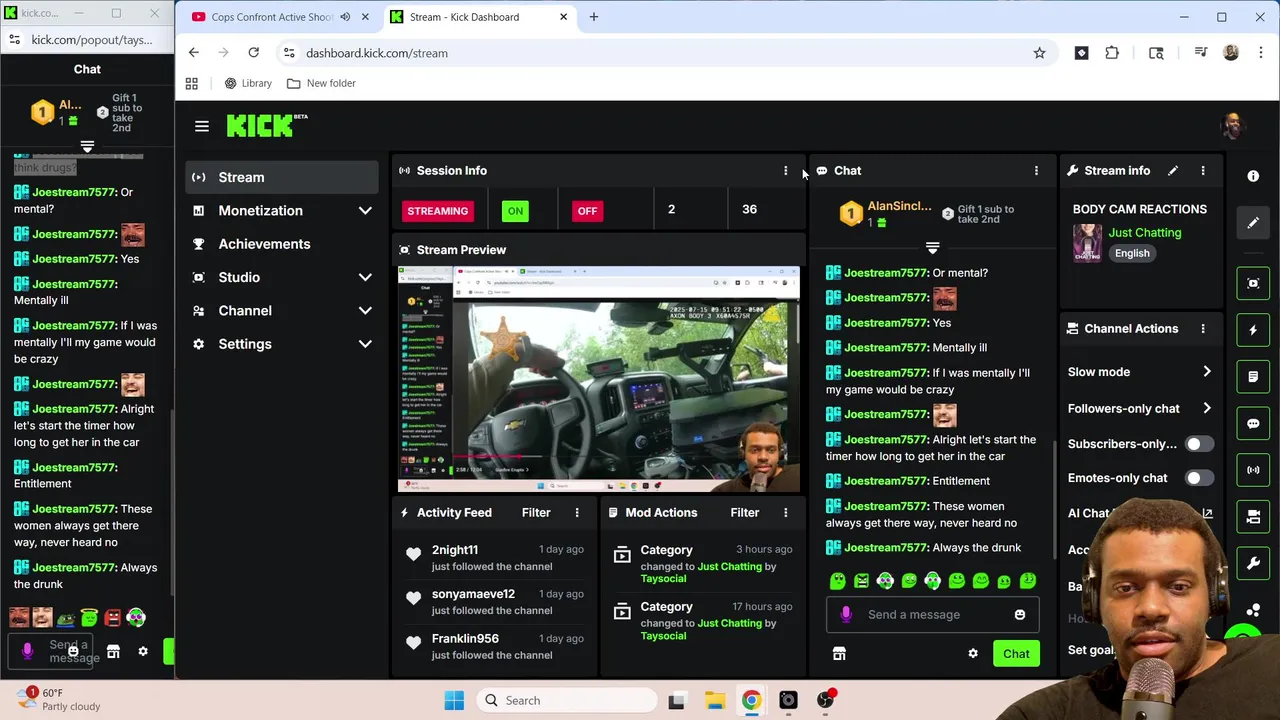Open chat settings gear in dashboard chat
1280x720 pixels.
coord(973,654)
